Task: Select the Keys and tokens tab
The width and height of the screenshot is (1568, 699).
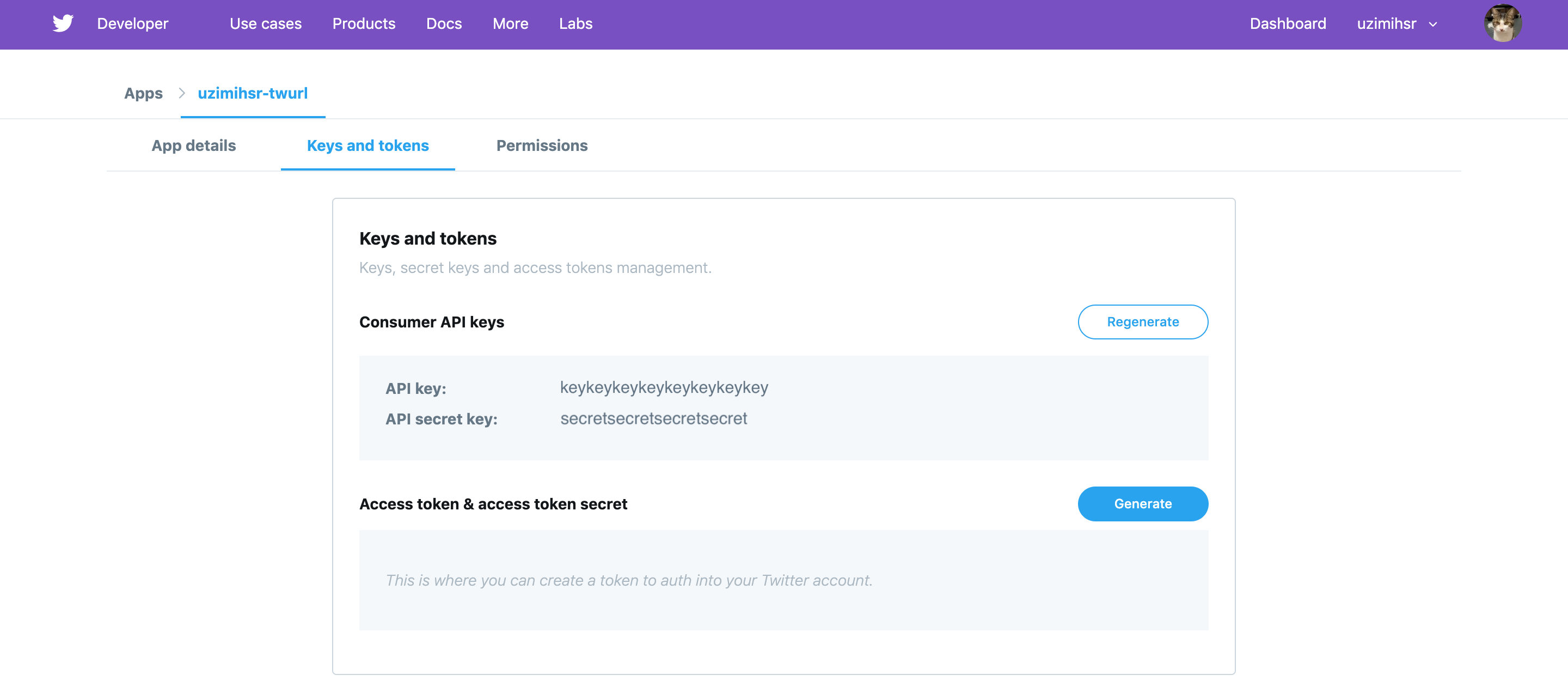Action: click(x=367, y=145)
